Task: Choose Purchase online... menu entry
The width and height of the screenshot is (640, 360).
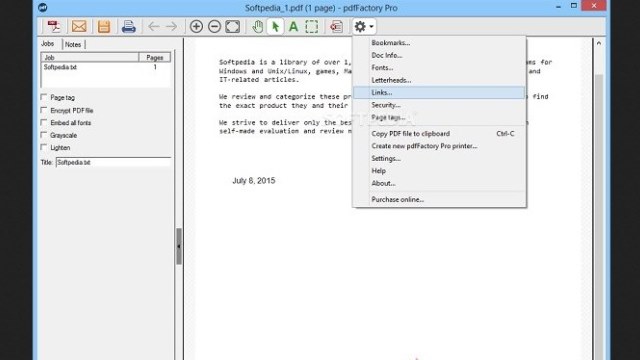Action: pyautogui.click(x=439, y=200)
